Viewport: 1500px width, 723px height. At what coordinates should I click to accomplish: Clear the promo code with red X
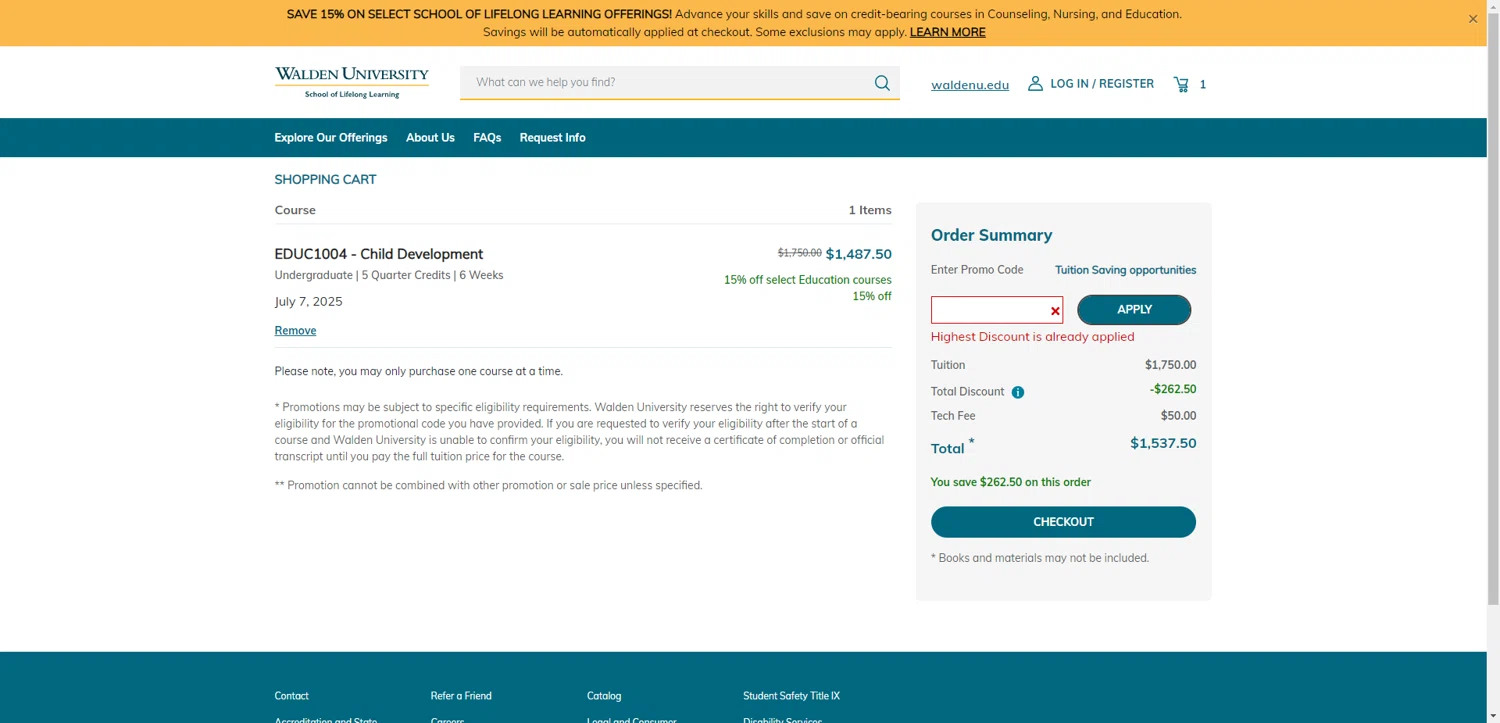point(1055,311)
